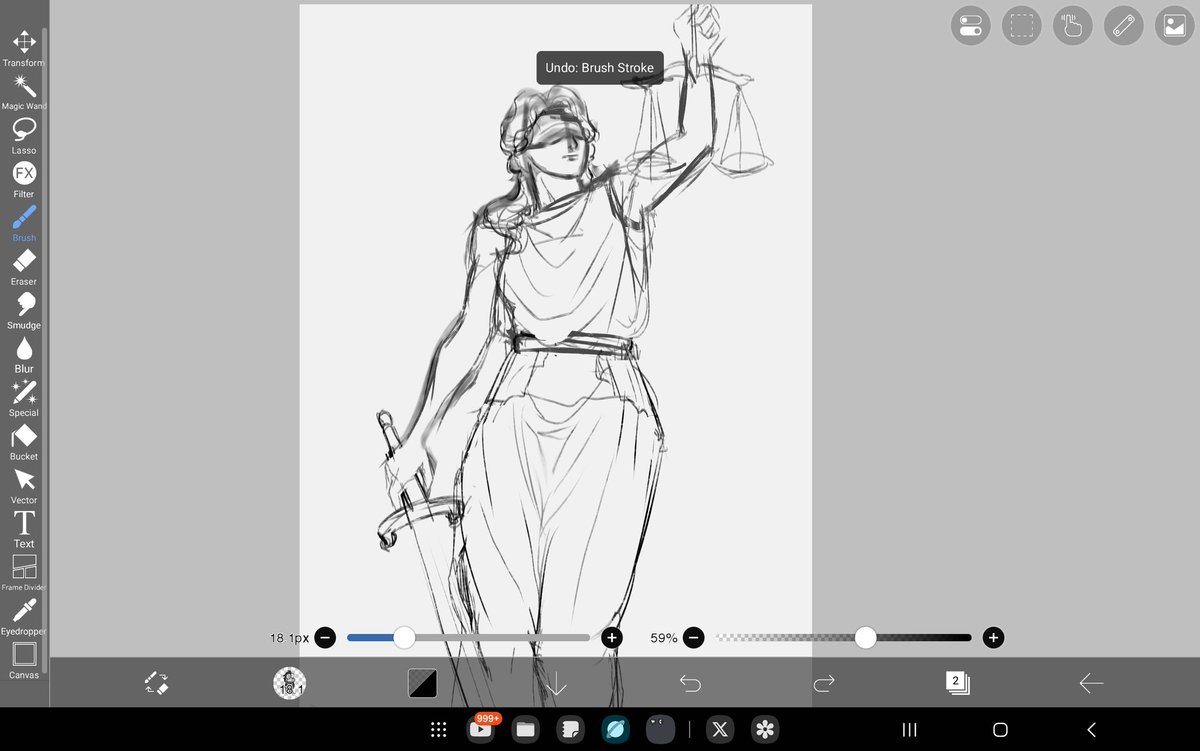1200x751 pixels.
Task: Redo the last action
Action: [824, 683]
